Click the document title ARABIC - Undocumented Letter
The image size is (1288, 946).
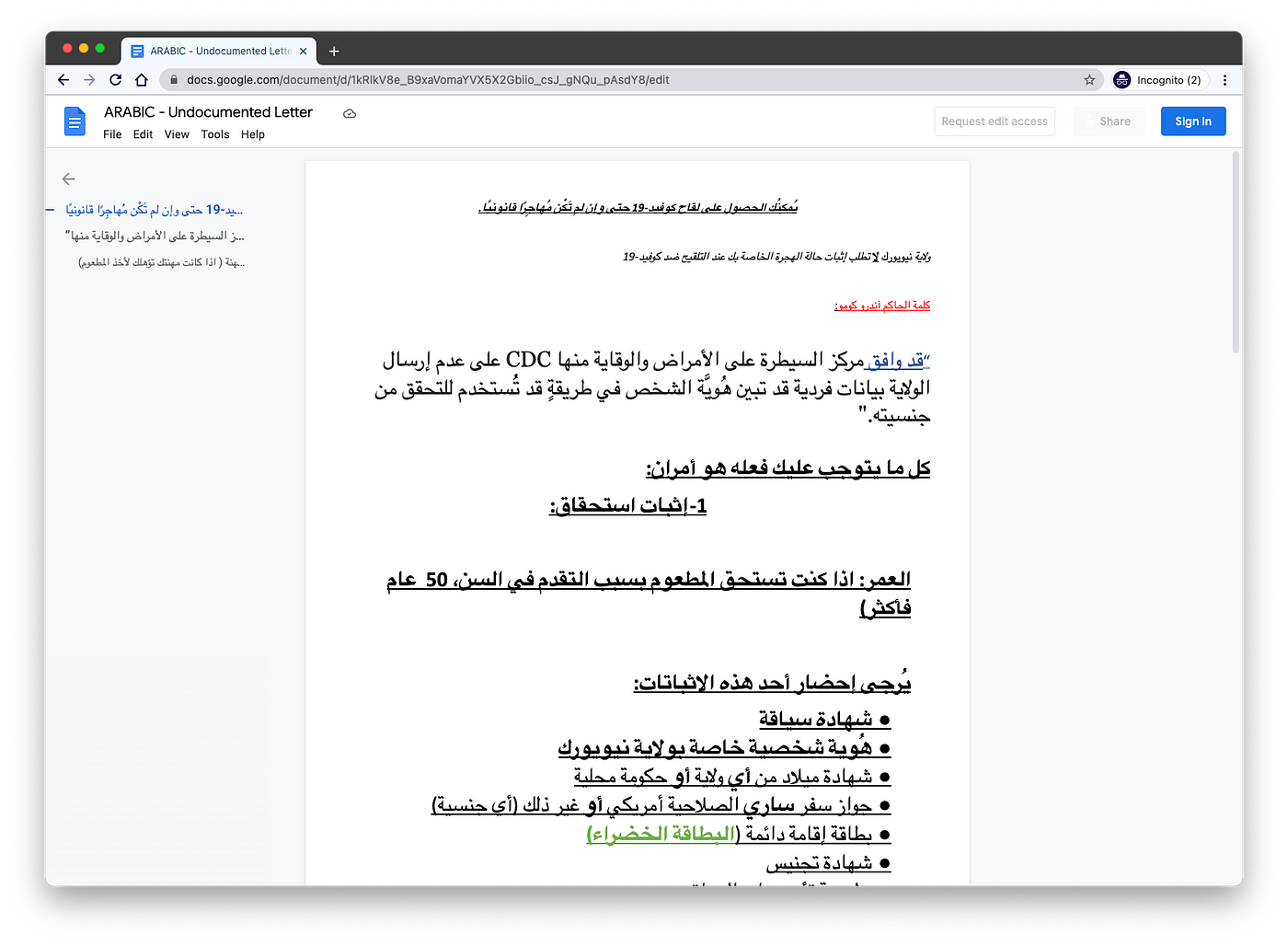208,112
